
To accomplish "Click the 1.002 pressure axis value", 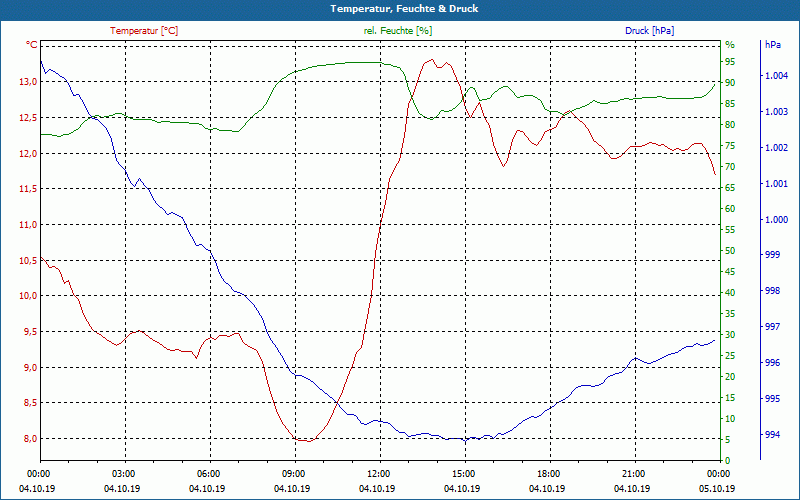I will click(777, 148).
